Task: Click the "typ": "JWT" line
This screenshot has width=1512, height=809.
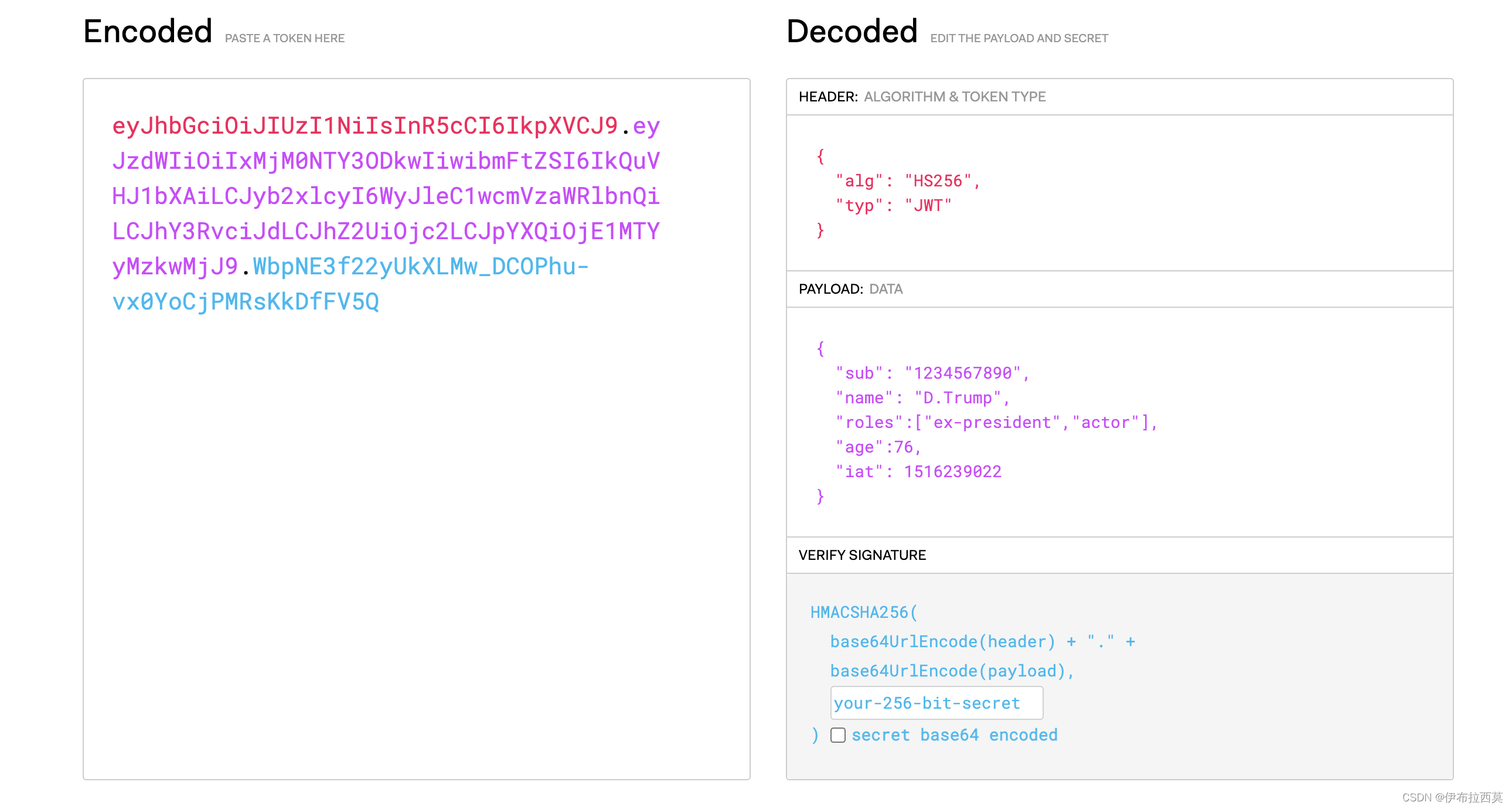Action: point(893,206)
